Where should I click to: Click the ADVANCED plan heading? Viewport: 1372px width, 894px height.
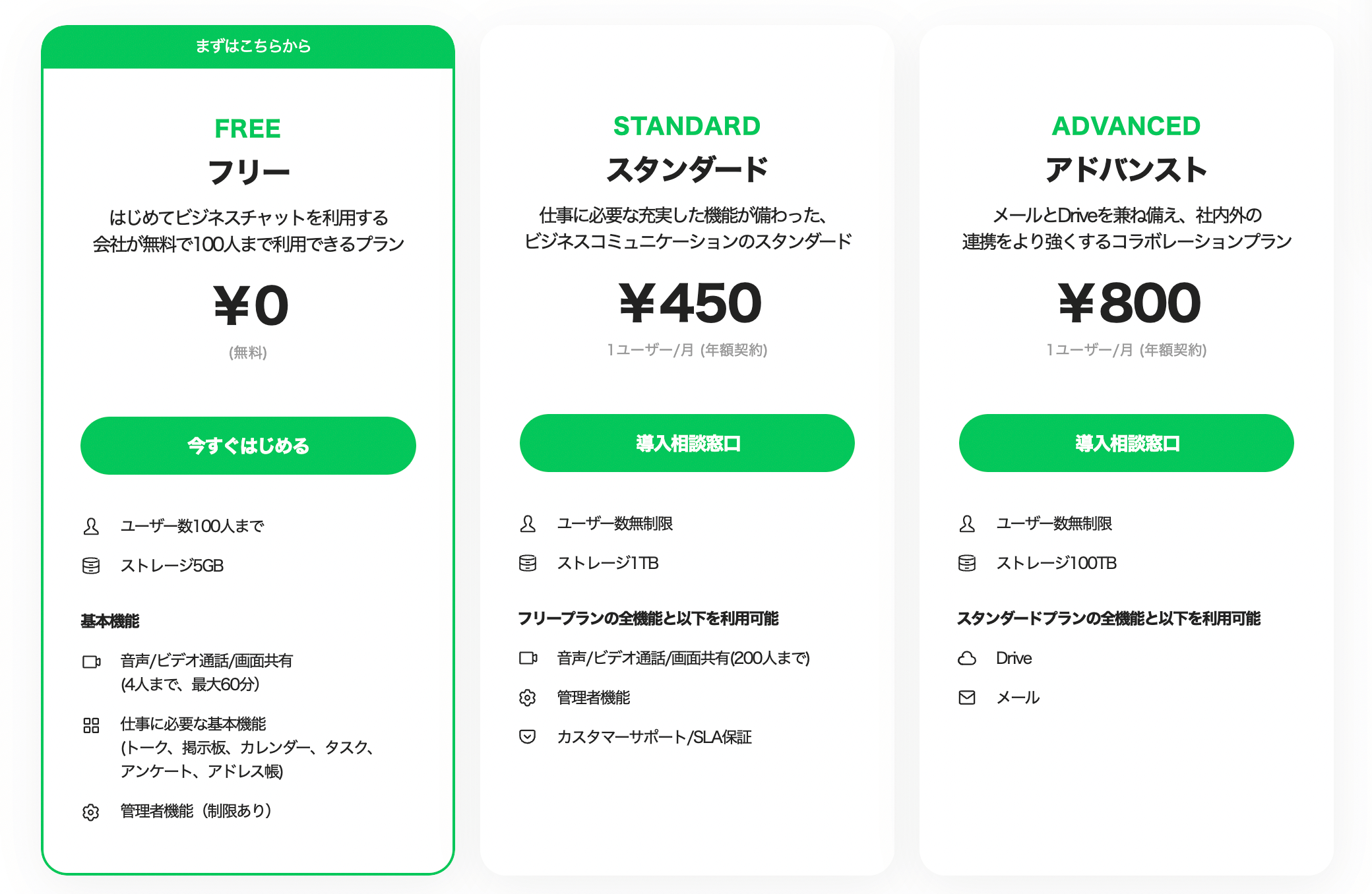1126,126
